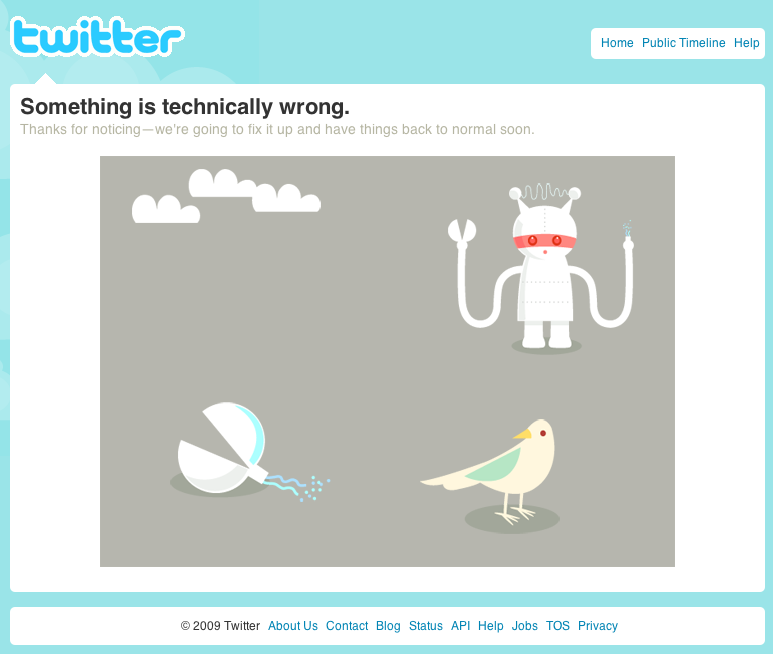Image resolution: width=773 pixels, height=654 pixels.
Task: Open the Home link
Action: coord(617,43)
